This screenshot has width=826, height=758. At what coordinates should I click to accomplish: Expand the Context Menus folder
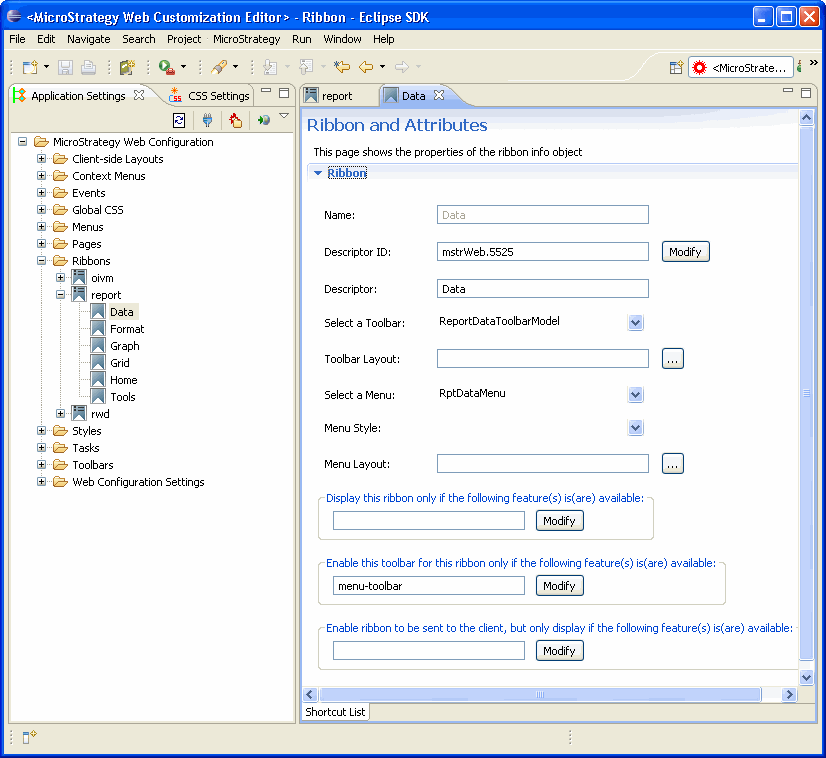[42, 175]
